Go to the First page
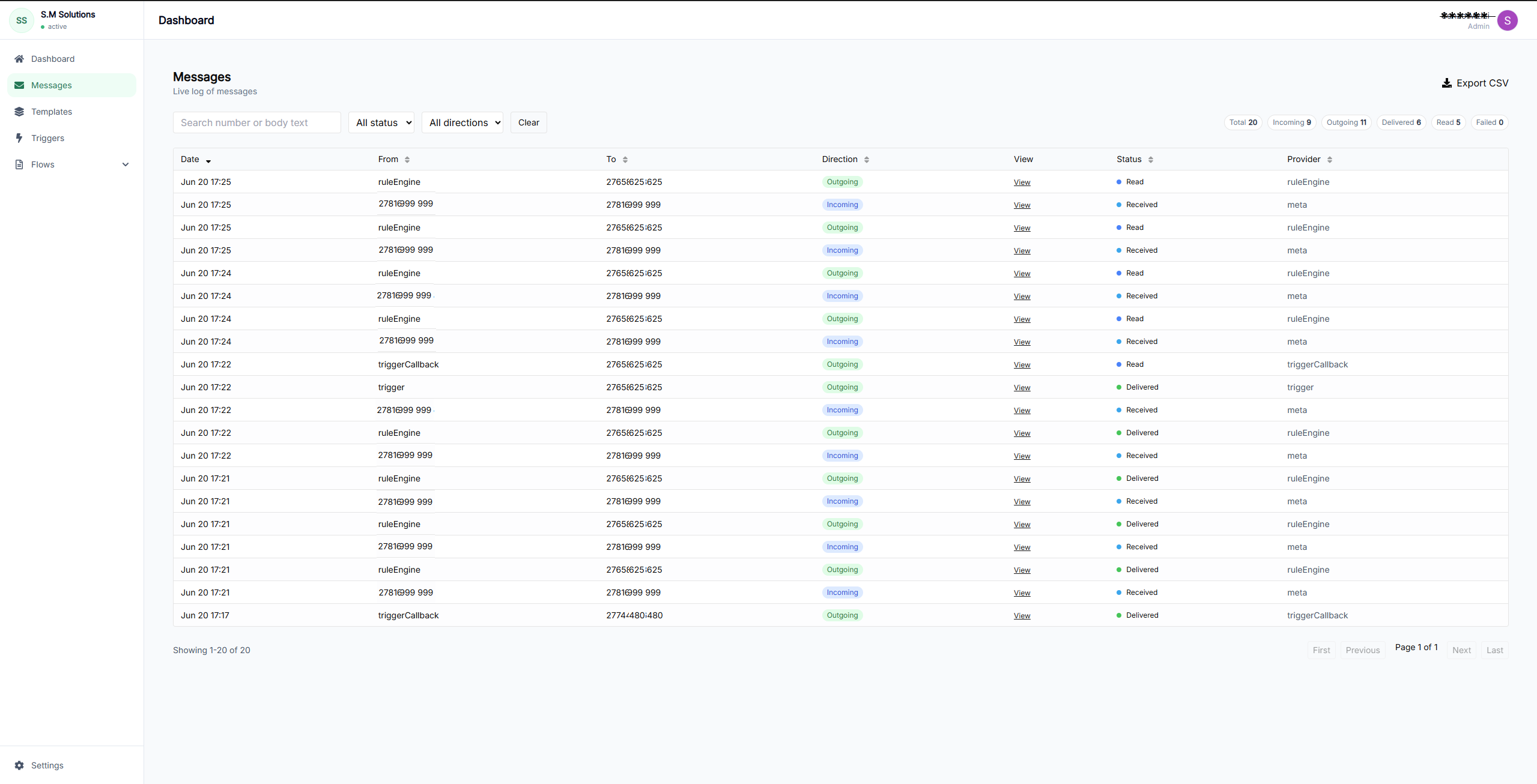 1321,650
